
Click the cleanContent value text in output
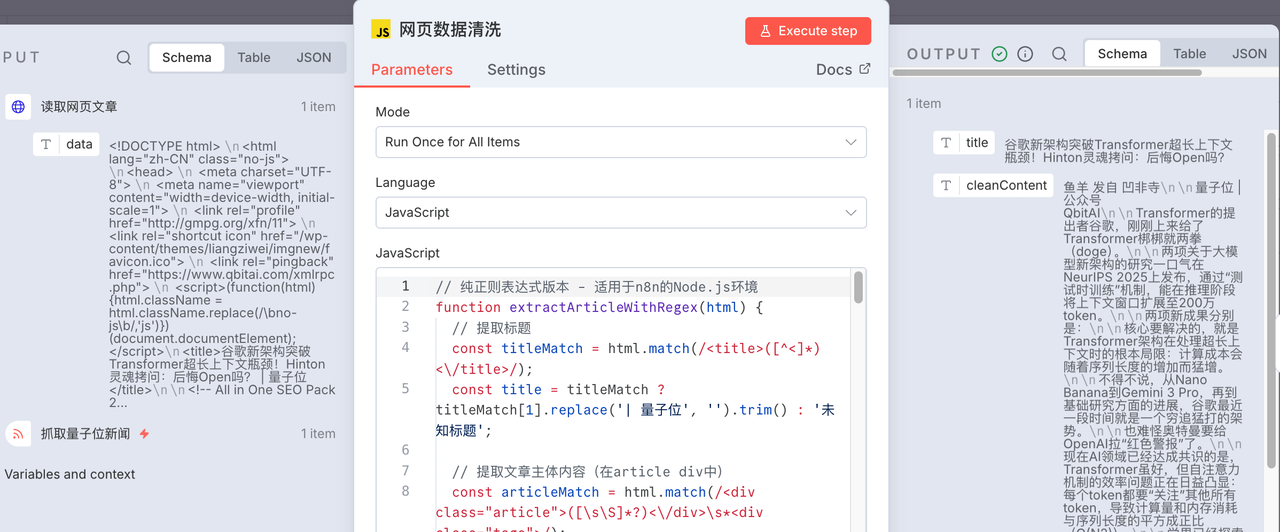pyautogui.click(x=1153, y=355)
